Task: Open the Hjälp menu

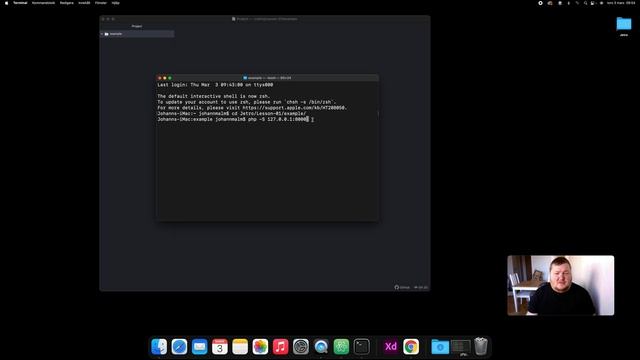Action: coord(116,3)
